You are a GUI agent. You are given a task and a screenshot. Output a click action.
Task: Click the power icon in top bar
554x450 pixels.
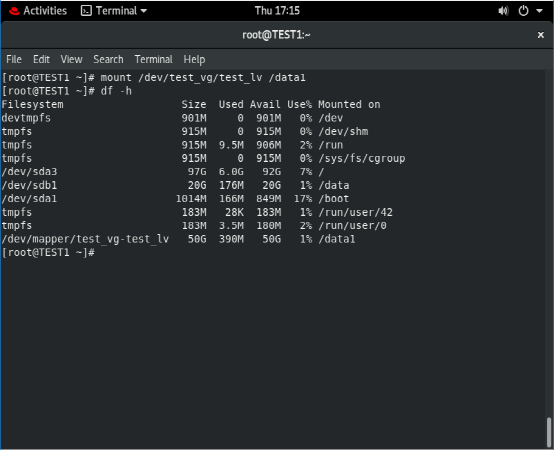point(523,11)
